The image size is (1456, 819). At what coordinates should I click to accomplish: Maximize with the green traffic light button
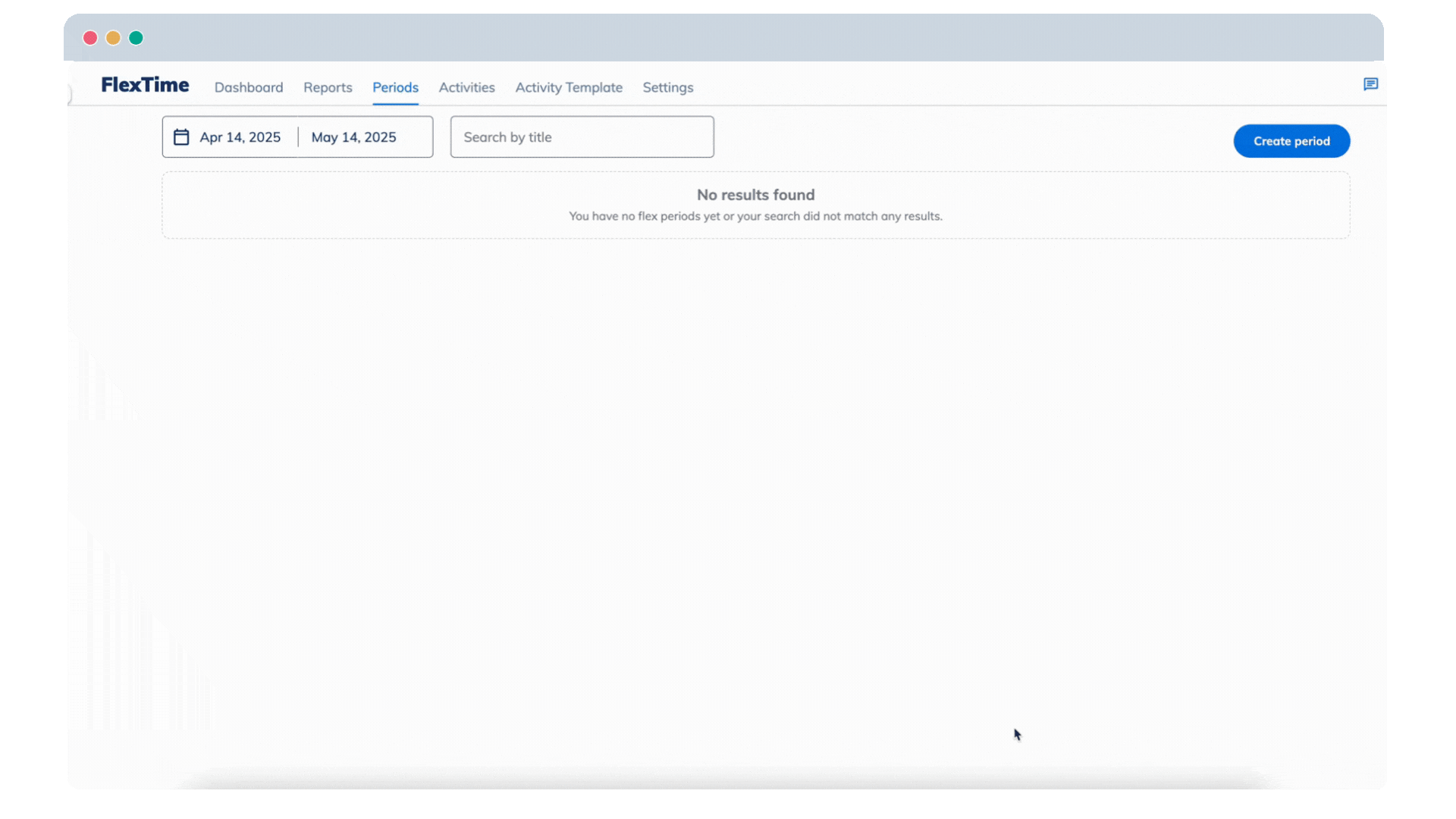click(x=136, y=37)
